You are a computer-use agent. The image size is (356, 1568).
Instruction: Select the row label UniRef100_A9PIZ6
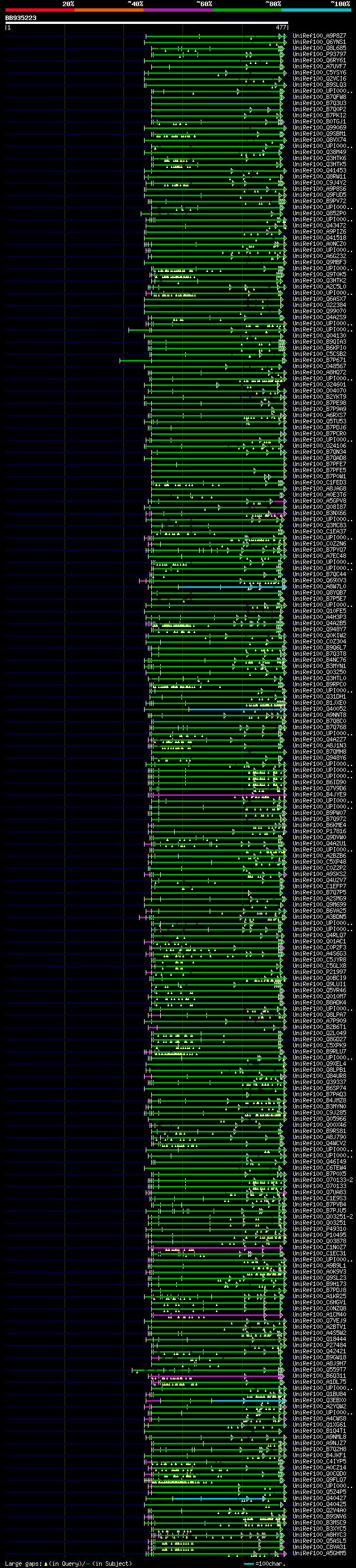click(x=319, y=231)
